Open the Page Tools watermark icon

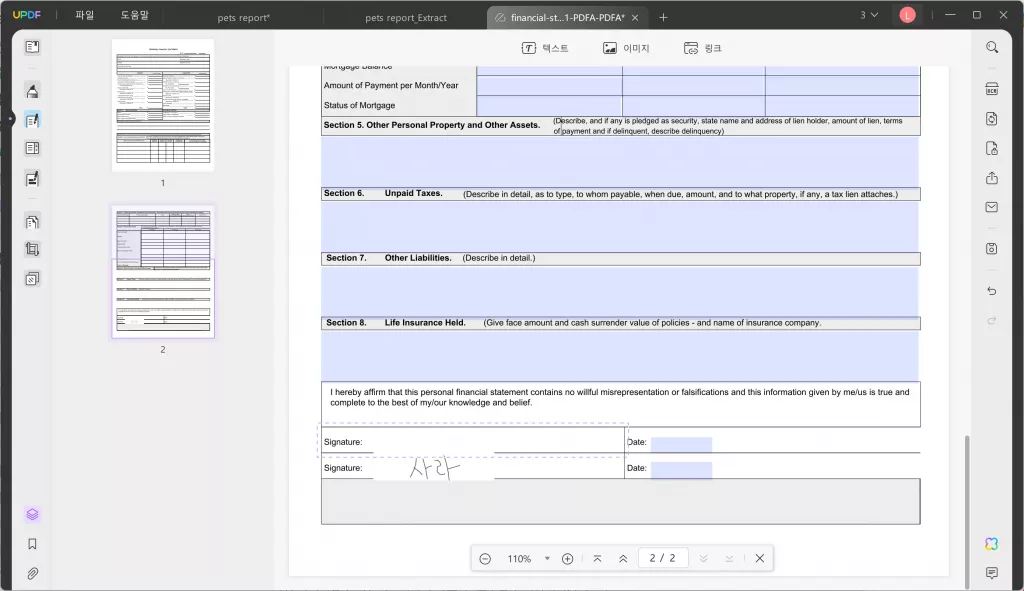click(32, 279)
